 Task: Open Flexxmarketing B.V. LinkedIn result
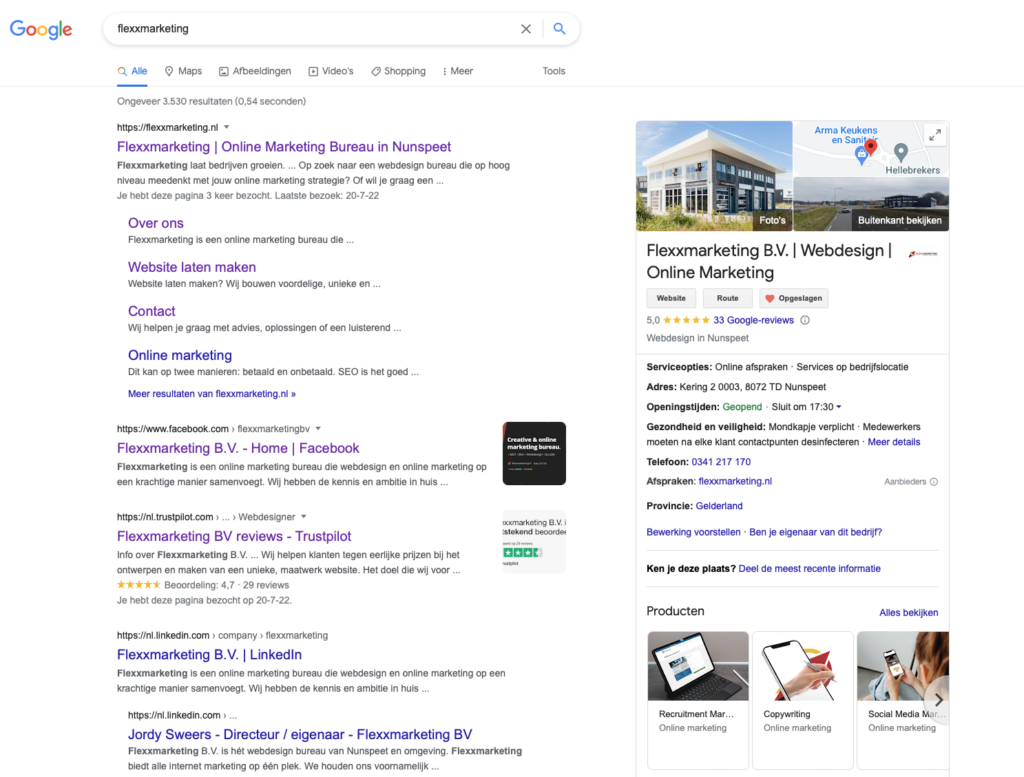coord(209,655)
